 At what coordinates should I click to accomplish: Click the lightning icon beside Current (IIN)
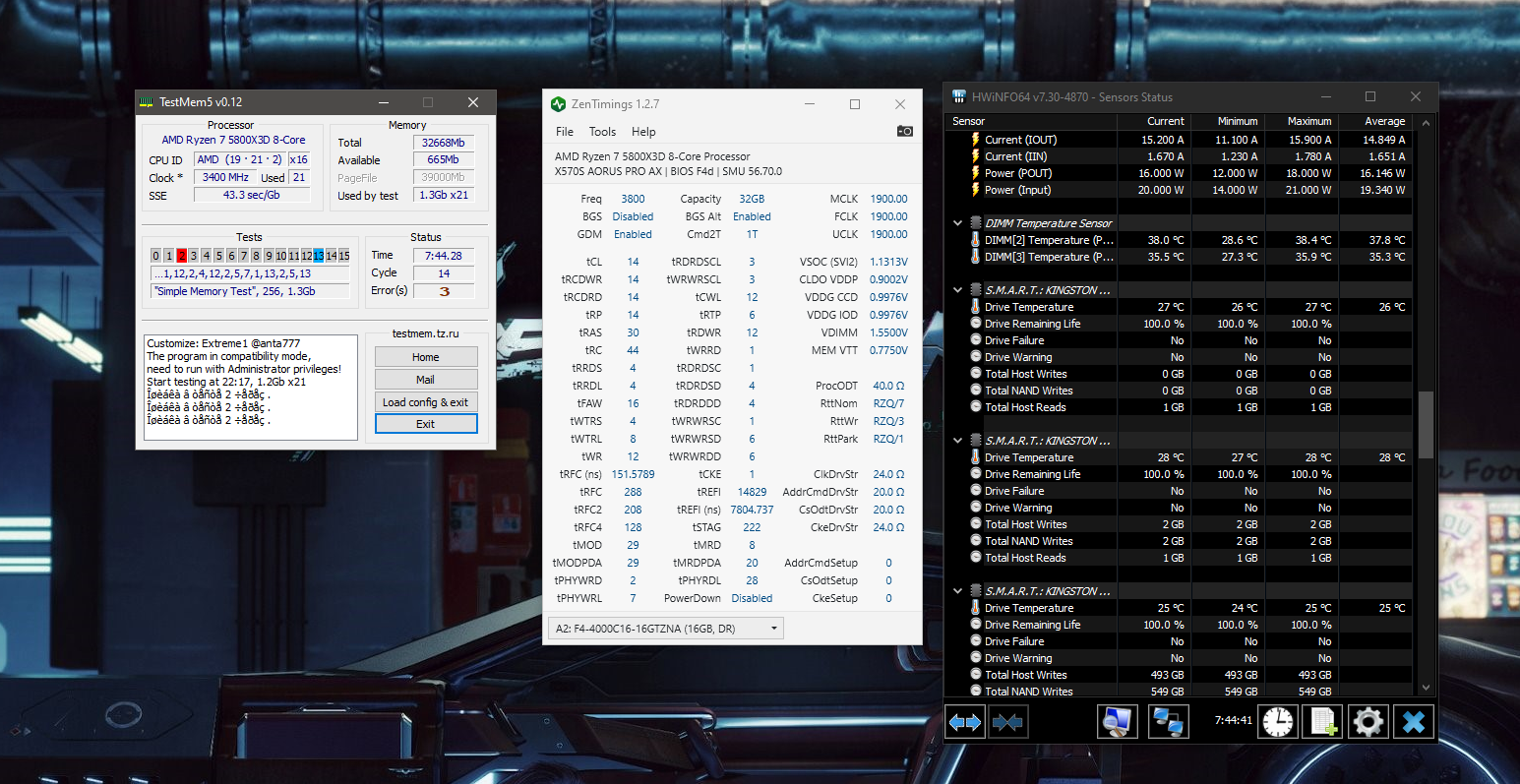[975, 156]
